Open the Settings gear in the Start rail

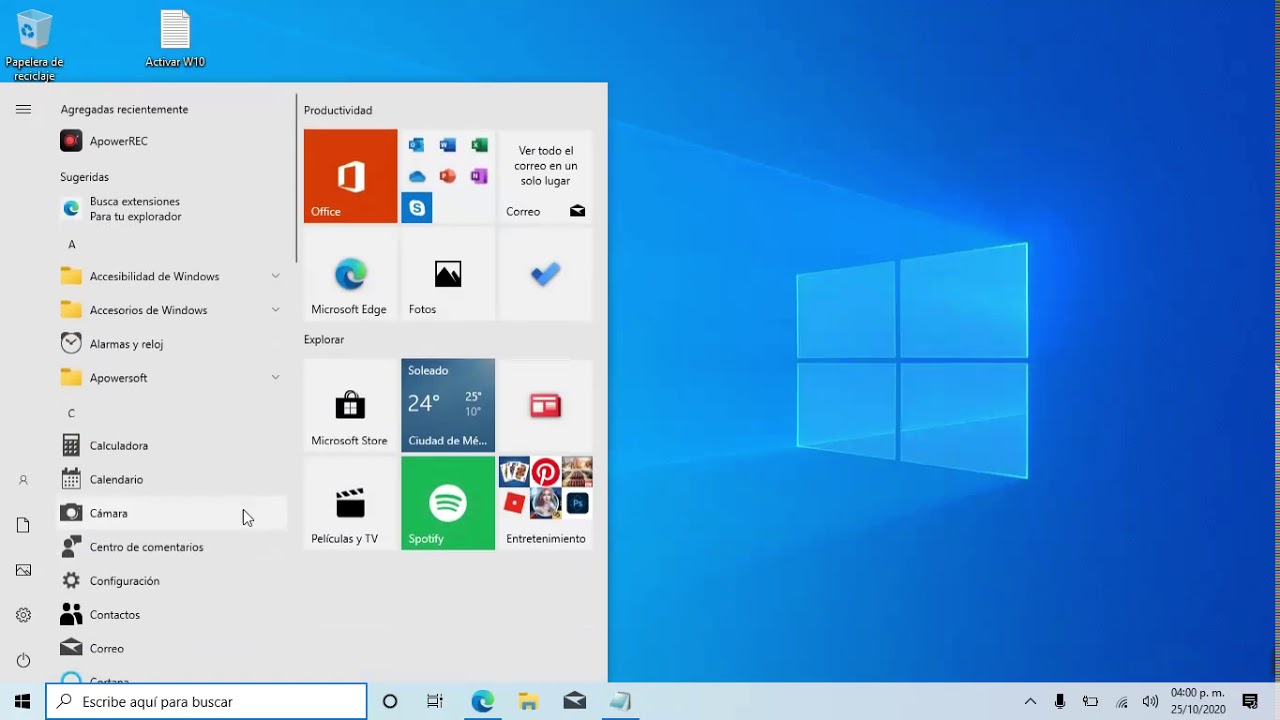click(x=23, y=615)
